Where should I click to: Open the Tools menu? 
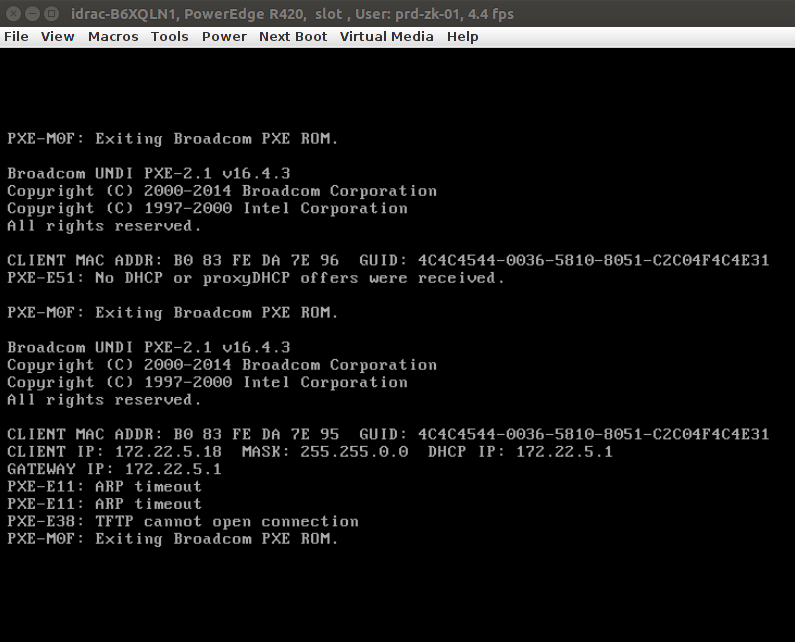169,37
